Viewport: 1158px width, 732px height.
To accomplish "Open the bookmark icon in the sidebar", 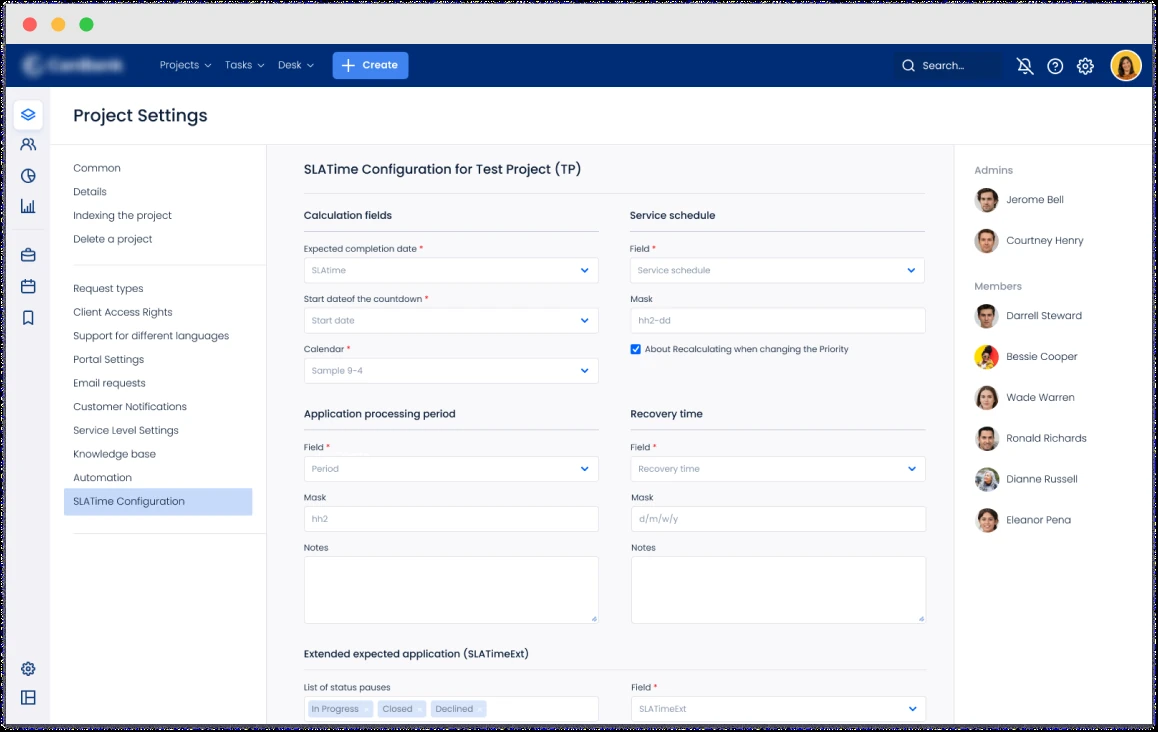I will point(28,318).
